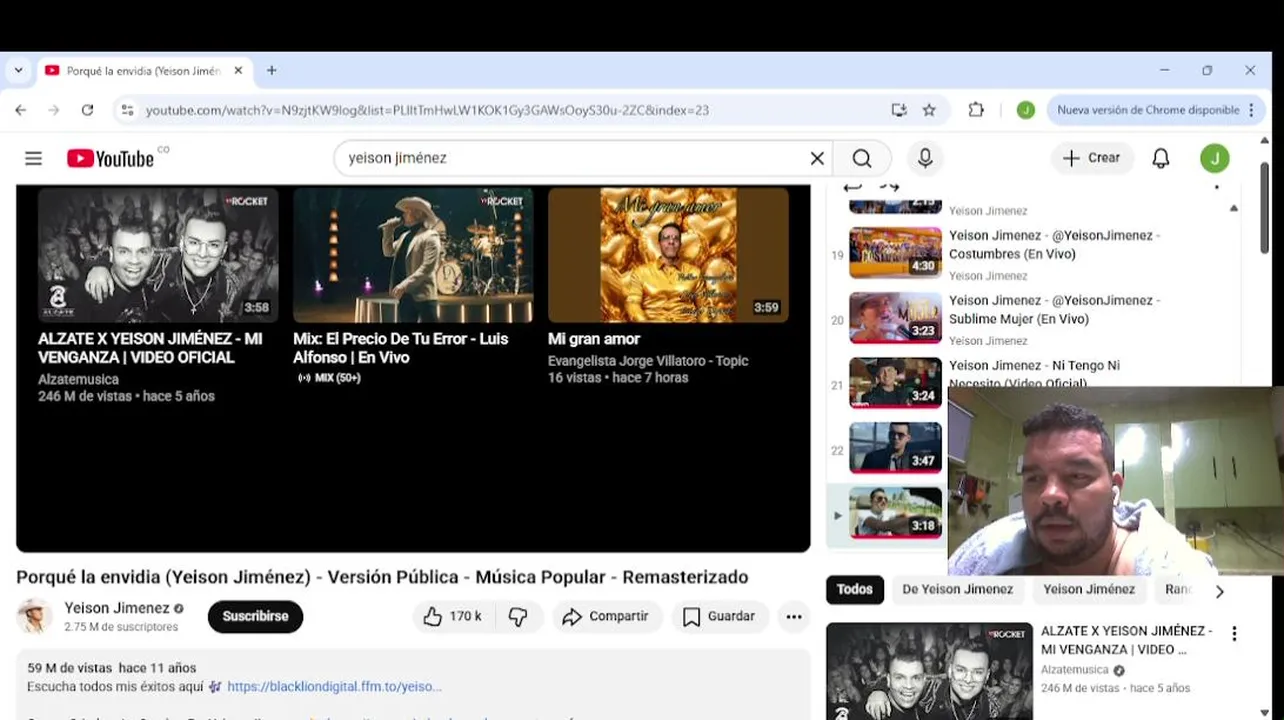Open the Crear menu
The image size is (1284, 720).
click(x=1092, y=158)
